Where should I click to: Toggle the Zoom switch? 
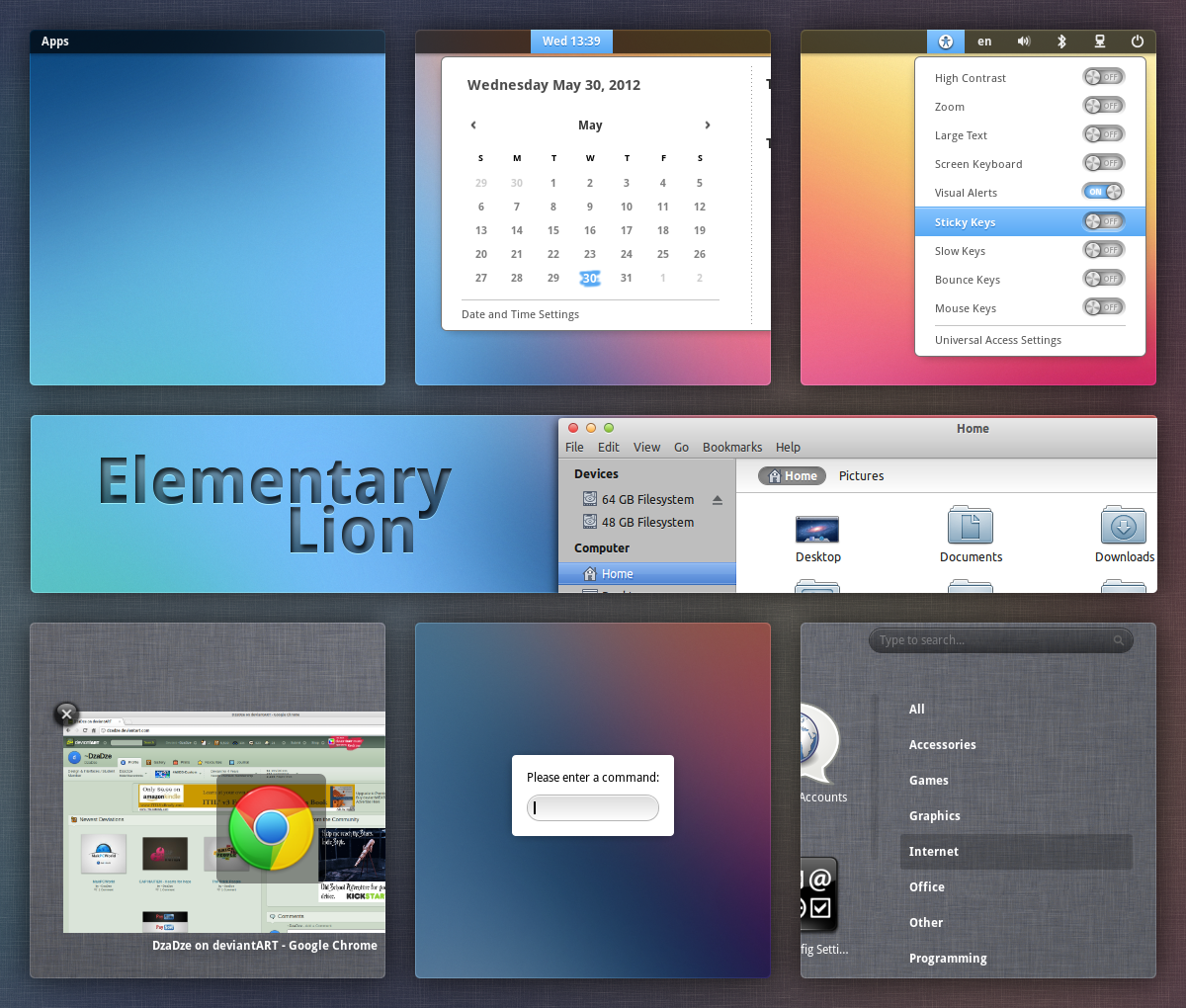(1103, 106)
